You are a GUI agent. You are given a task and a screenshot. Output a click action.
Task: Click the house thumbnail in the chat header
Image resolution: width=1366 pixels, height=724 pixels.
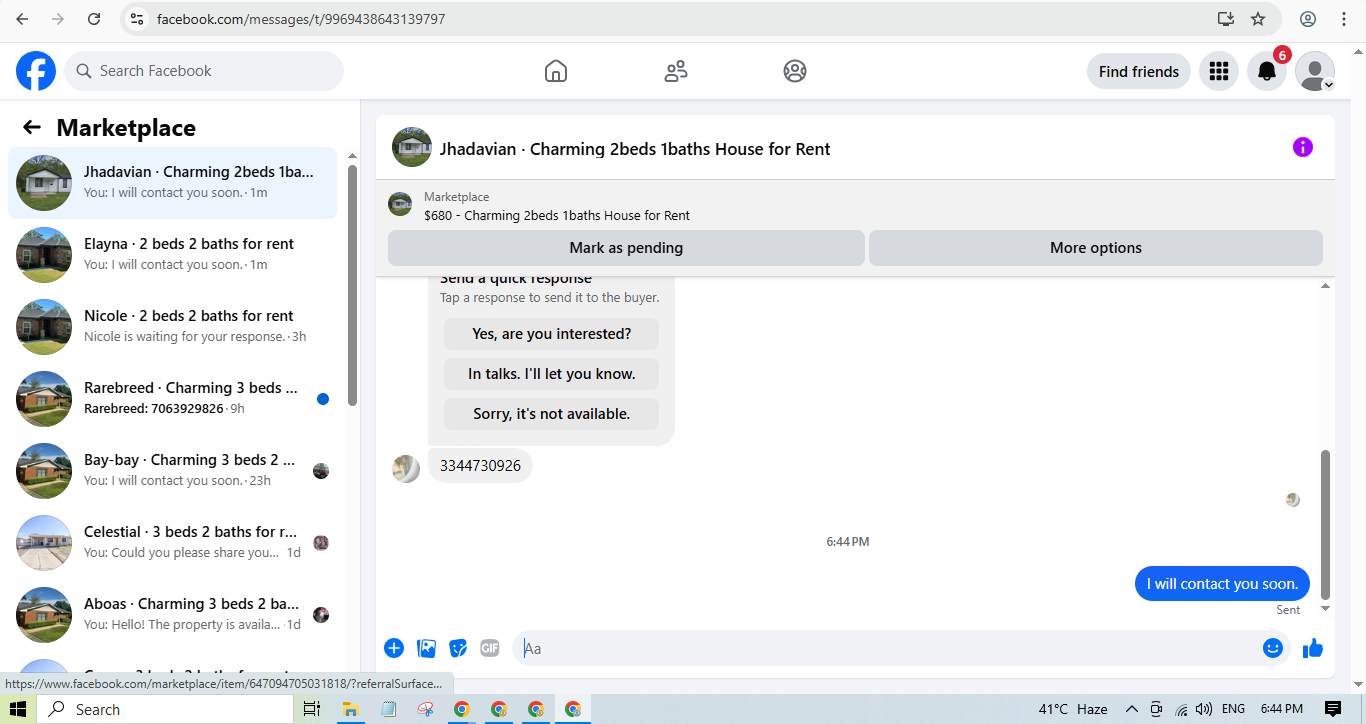point(412,147)
